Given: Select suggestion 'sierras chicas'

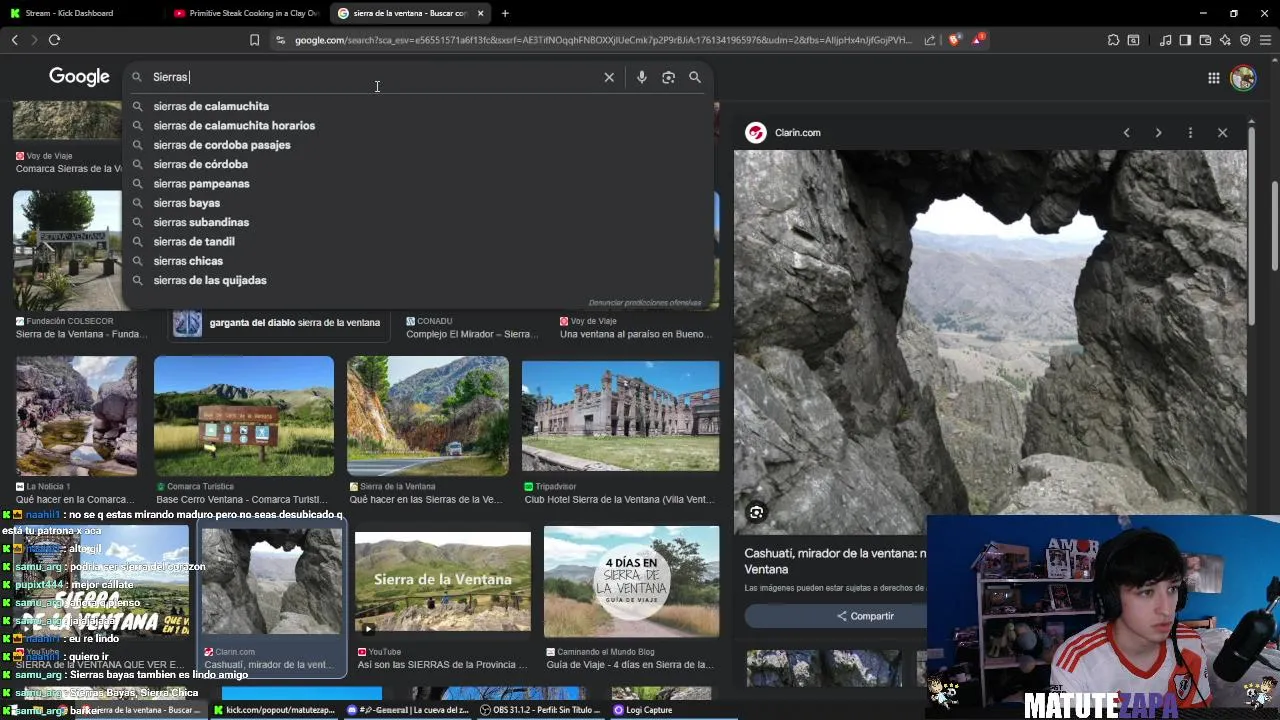Looking at the screenshot, I should click(x=188, y=261).
